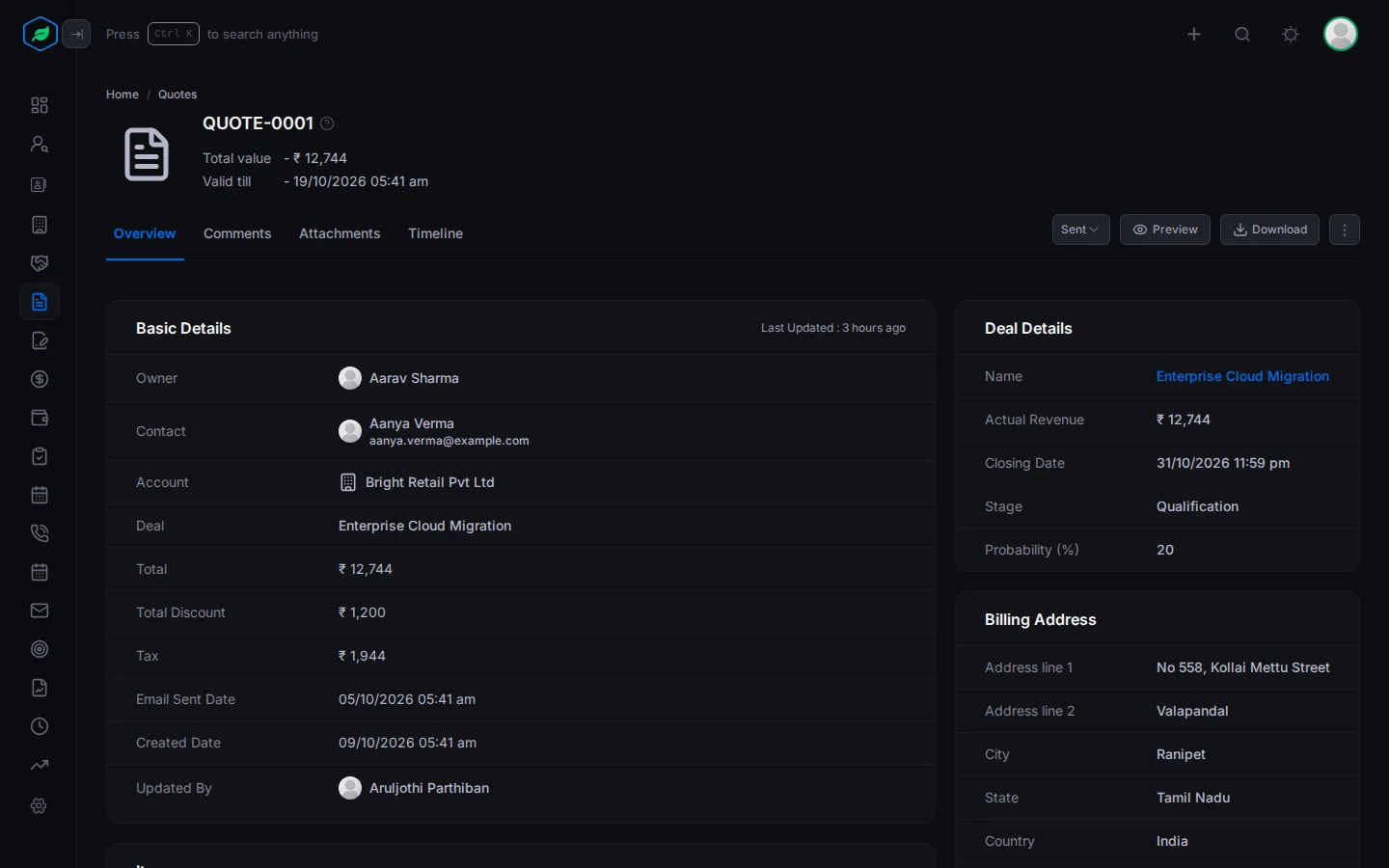Open the phone calls icon in sidebar

point(40,533)
